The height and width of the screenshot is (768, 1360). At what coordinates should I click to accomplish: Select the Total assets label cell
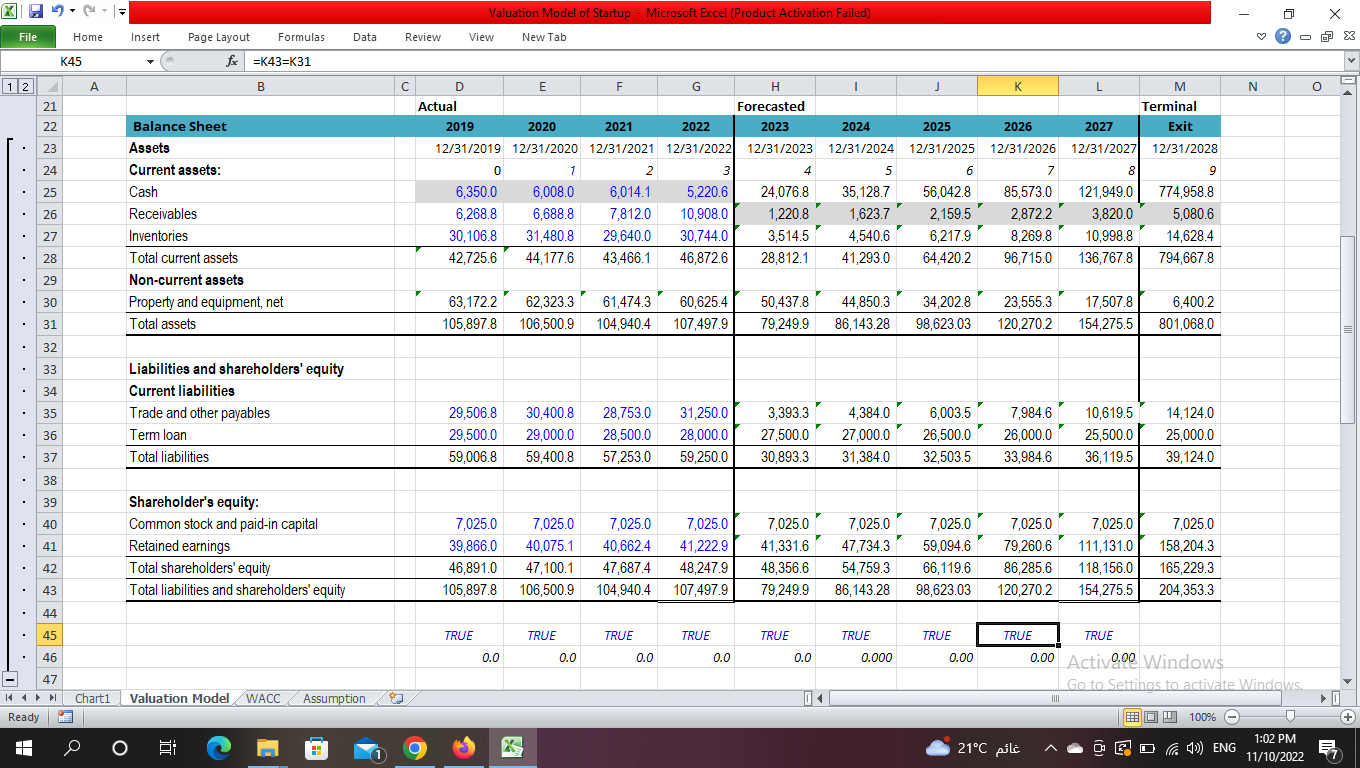click(260, 324)
